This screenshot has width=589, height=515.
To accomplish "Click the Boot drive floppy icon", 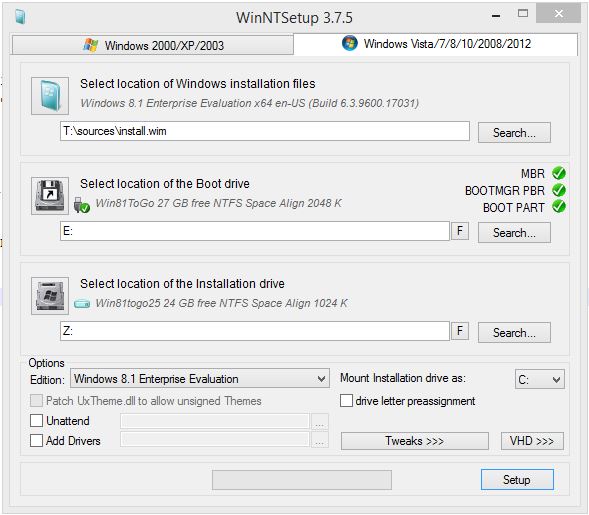I will (50, 196).
